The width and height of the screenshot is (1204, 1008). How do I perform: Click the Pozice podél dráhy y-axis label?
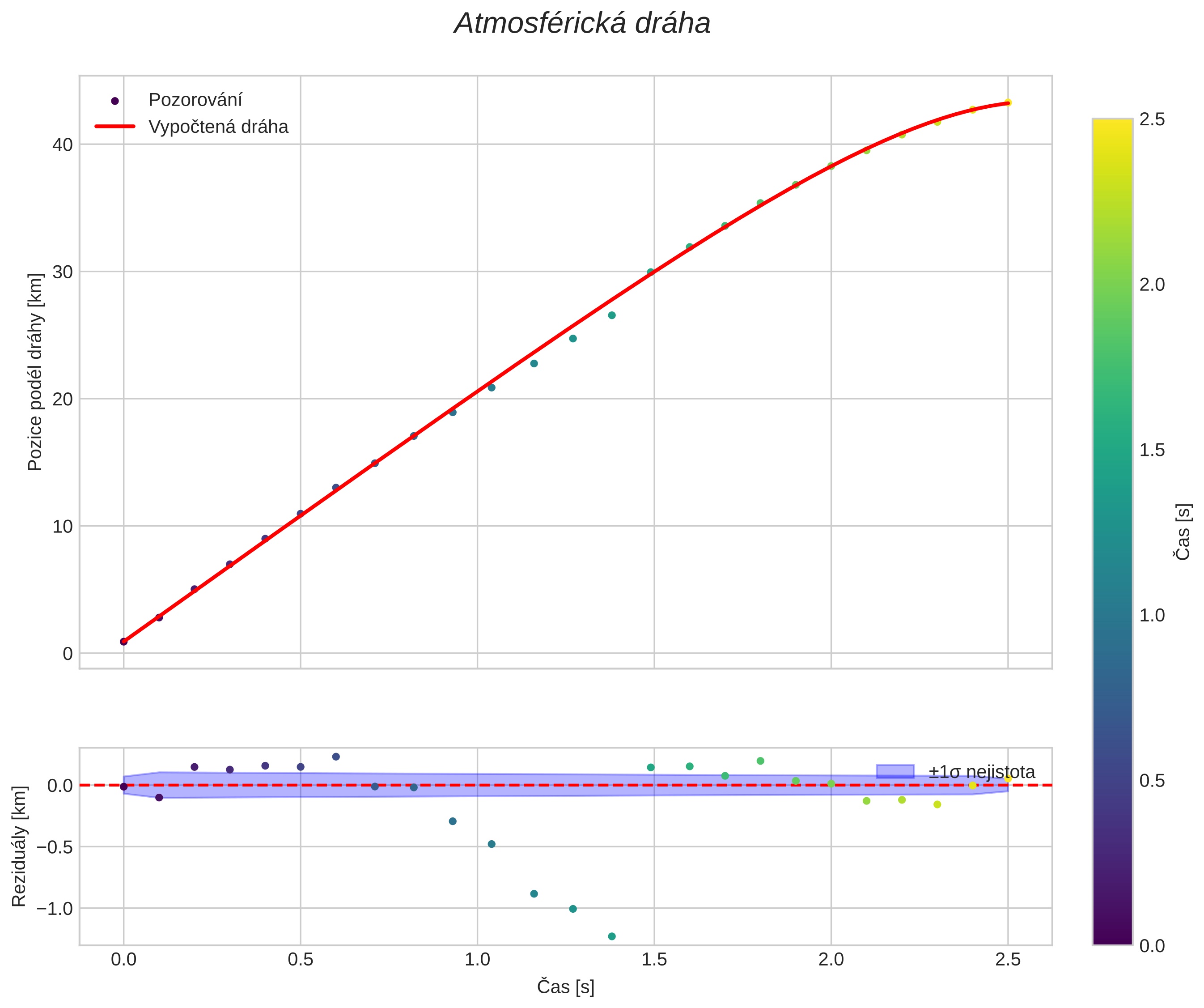[35, 372]
